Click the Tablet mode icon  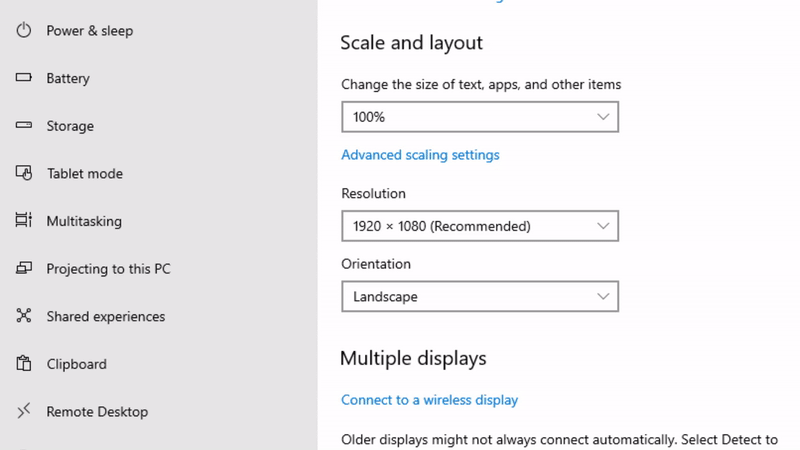click(x=25, y=173)
